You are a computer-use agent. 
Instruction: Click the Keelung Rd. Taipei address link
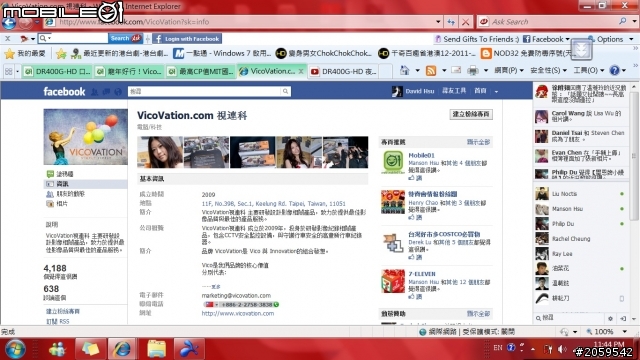(x=273, y=204)
